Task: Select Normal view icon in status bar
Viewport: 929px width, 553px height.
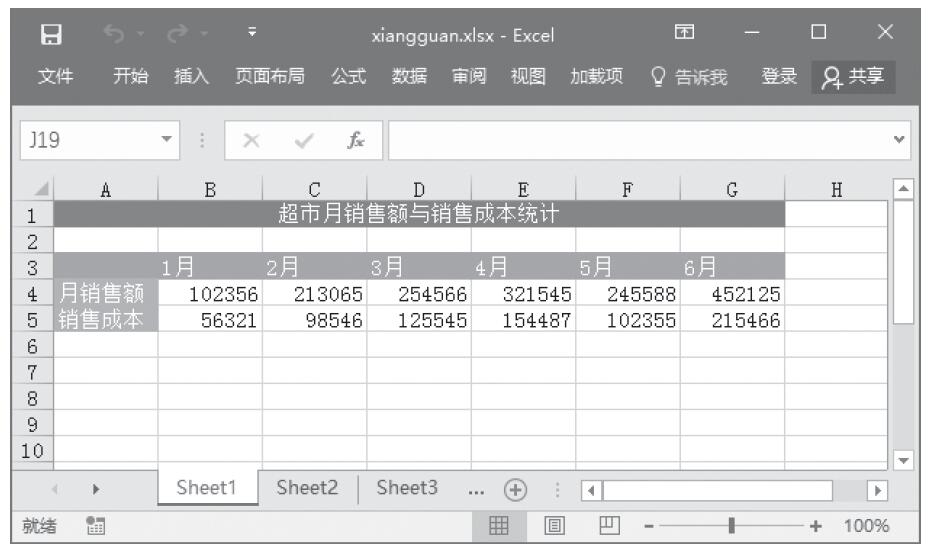Action: tap(498, 525)
